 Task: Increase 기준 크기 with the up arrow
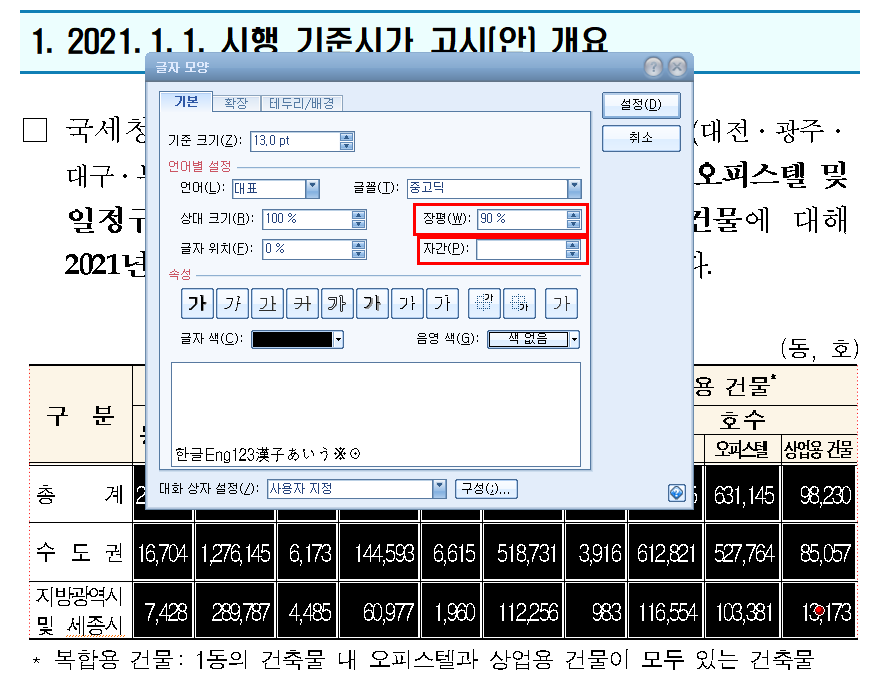pos(346,137)
